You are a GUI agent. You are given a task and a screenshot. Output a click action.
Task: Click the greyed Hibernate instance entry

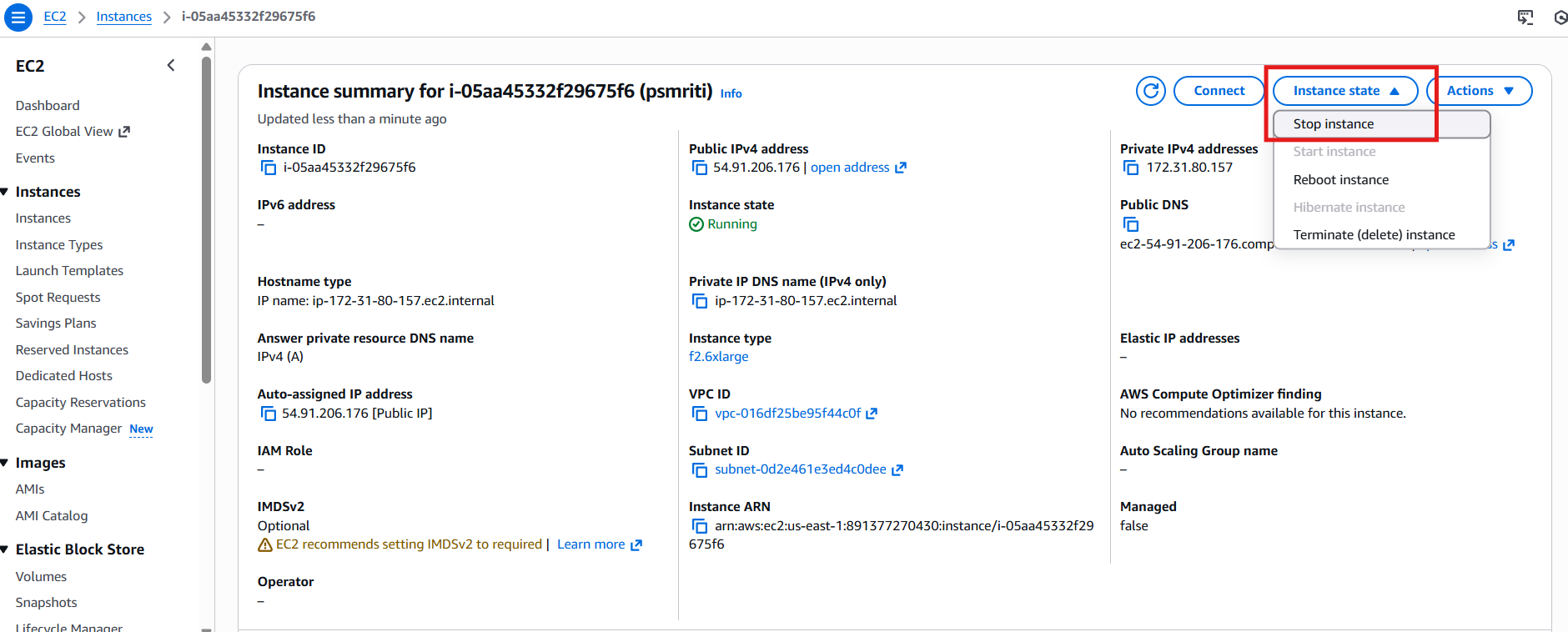coord(1382,208)
